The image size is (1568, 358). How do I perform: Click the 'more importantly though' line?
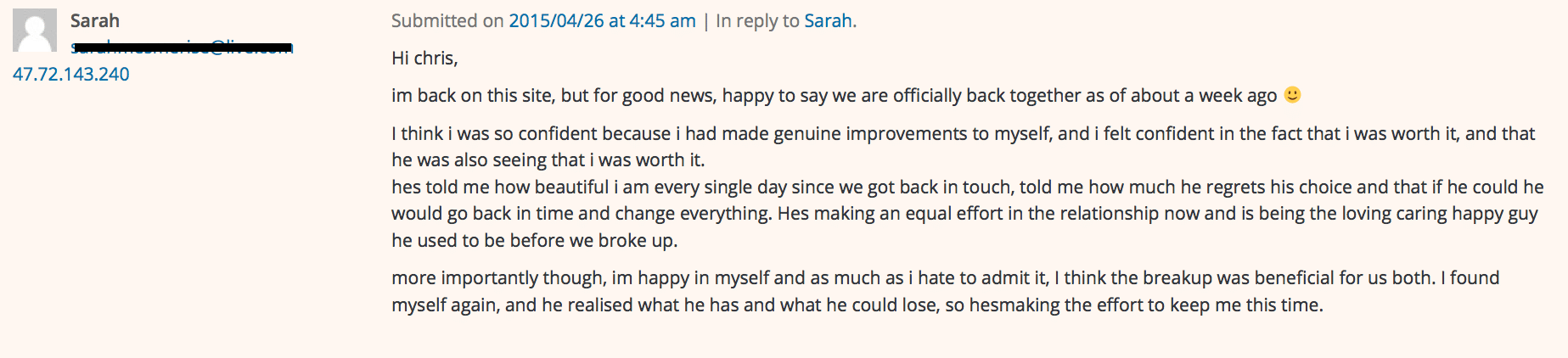pos(945,278)
